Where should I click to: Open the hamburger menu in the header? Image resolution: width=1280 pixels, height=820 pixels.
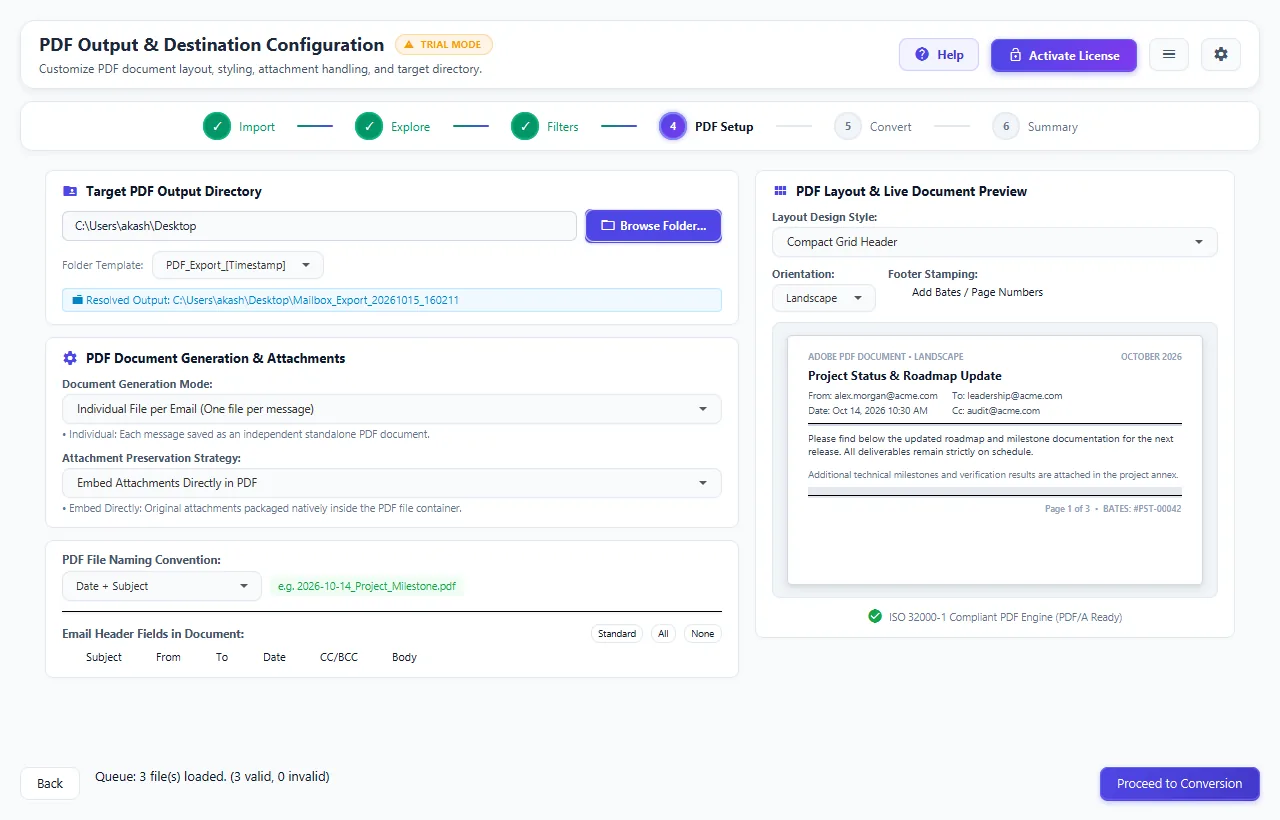click(1169, 55)
